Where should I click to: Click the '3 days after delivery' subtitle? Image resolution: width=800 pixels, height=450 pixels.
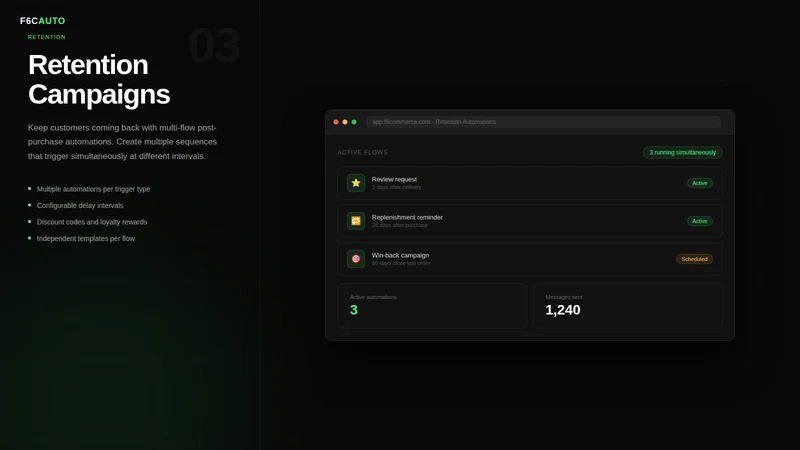396,187
